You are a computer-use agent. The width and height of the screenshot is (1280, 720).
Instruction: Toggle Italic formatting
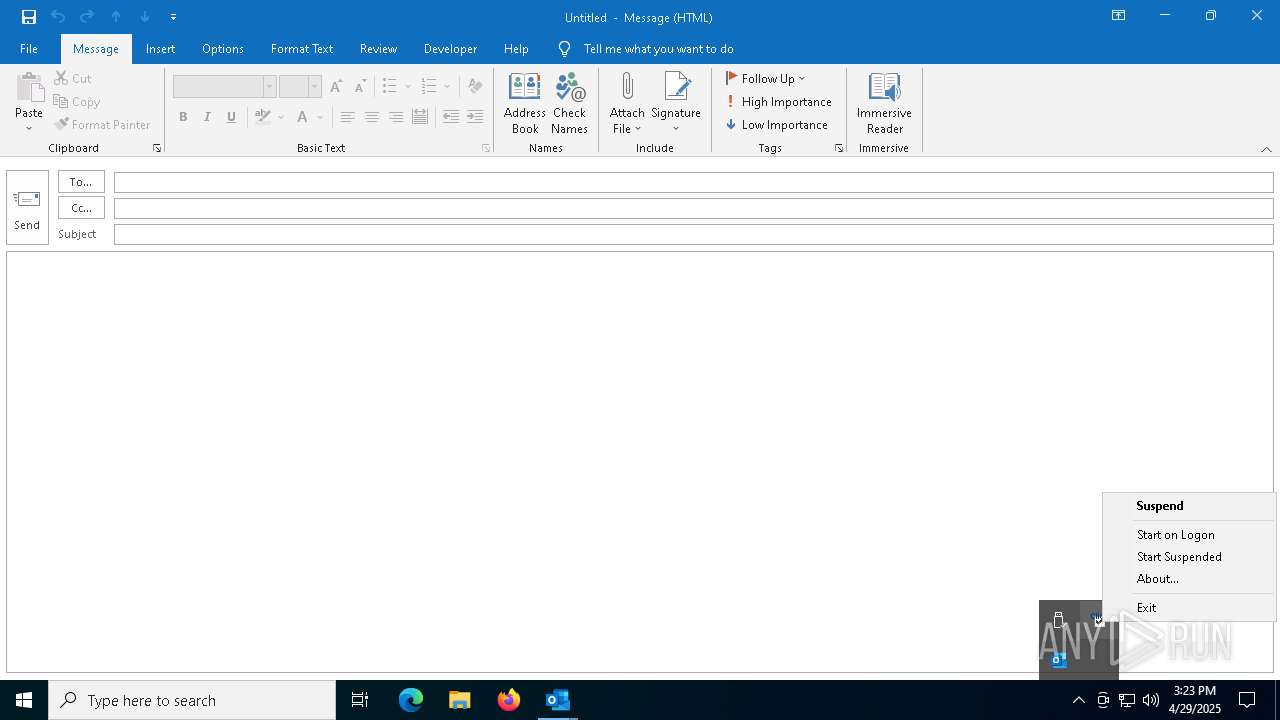[207, 117]
